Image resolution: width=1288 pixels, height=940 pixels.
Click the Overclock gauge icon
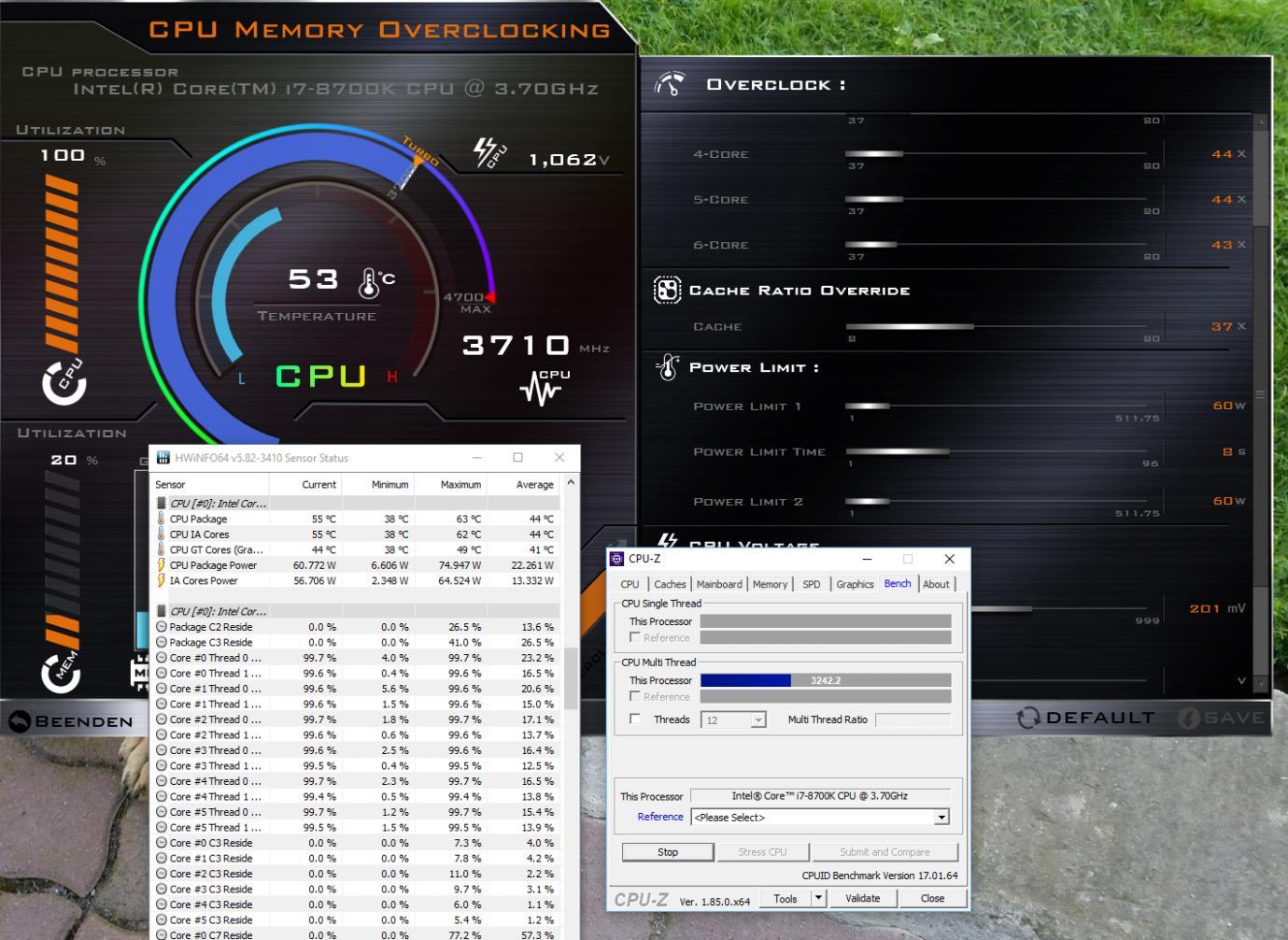tap(670, 84)
